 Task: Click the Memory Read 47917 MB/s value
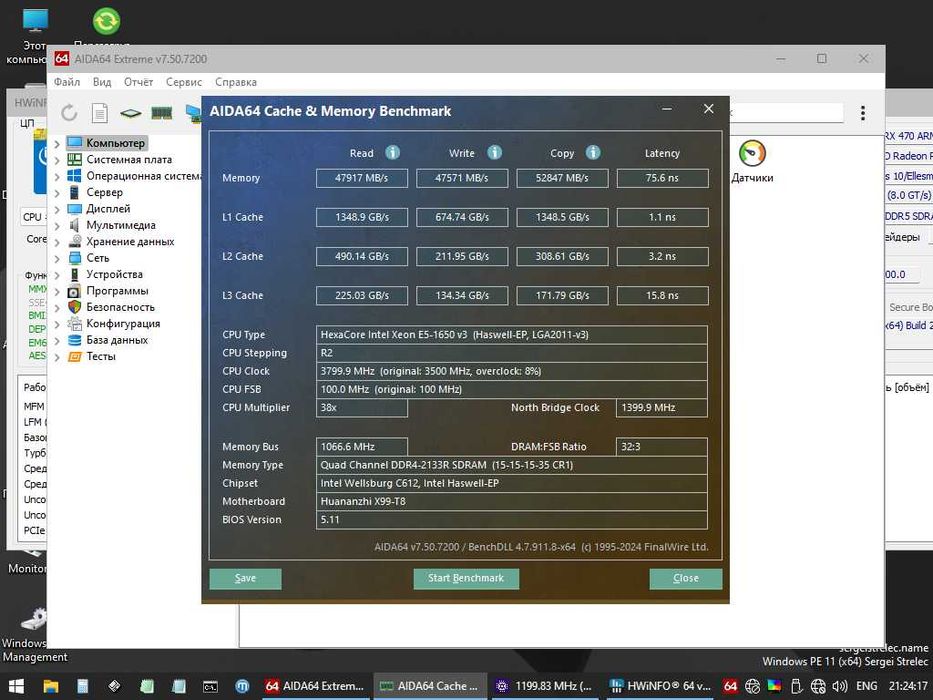(362, 178)
